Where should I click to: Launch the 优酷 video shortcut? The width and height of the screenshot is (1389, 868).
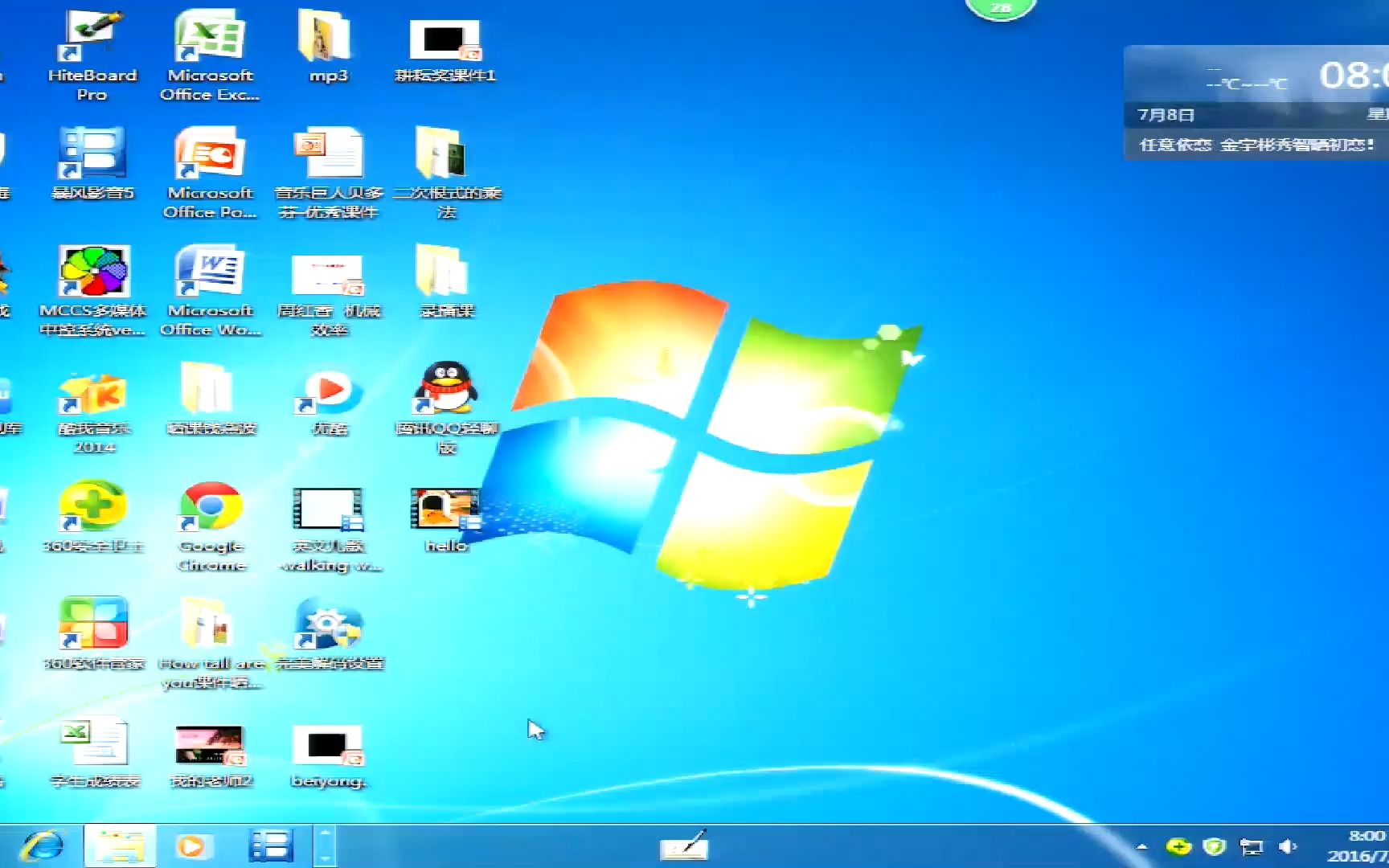pos(329,402)
